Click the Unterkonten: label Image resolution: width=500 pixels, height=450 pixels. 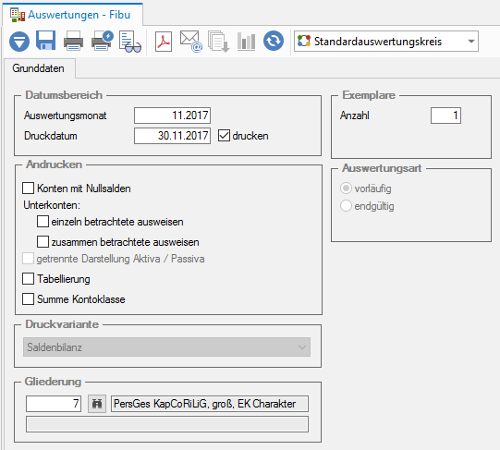click(x=52, y=205)
